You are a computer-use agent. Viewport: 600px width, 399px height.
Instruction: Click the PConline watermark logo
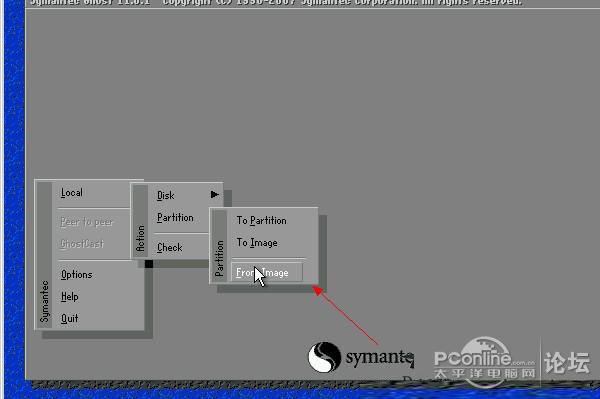pyautogui.click(x=484, y=361)
